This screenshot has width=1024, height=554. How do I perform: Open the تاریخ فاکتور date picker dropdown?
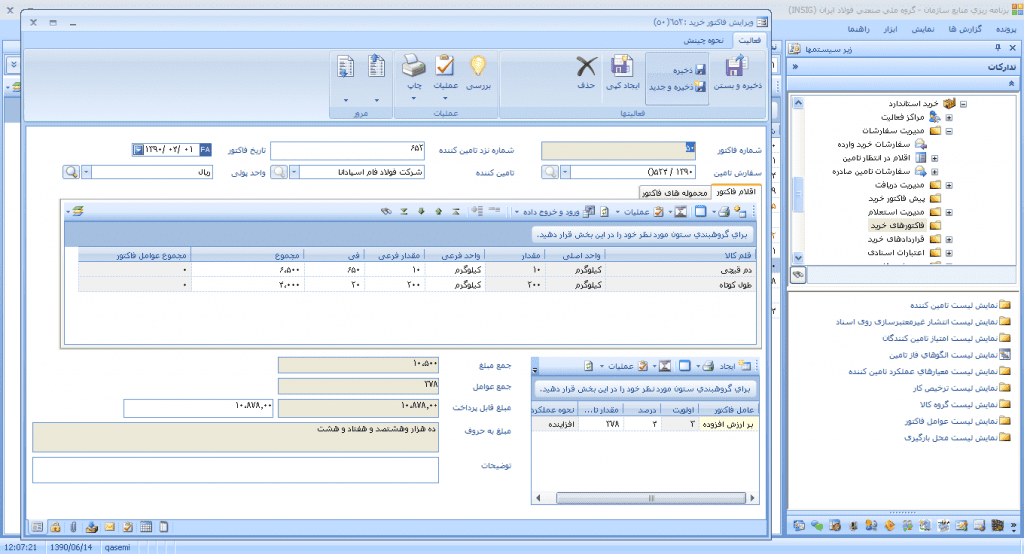click(x=138, y=150)
